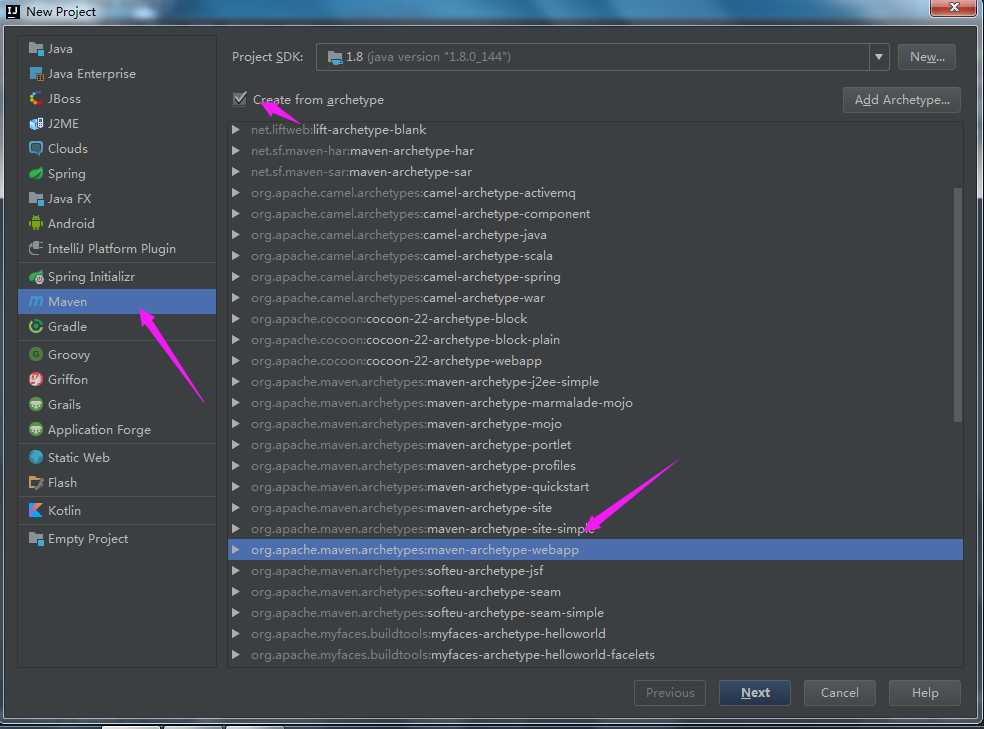Viewport: 984px width, 729px height.
Task: Select the softeu-archetype-seam-simple archetype
Action: (x=595, y=613)
